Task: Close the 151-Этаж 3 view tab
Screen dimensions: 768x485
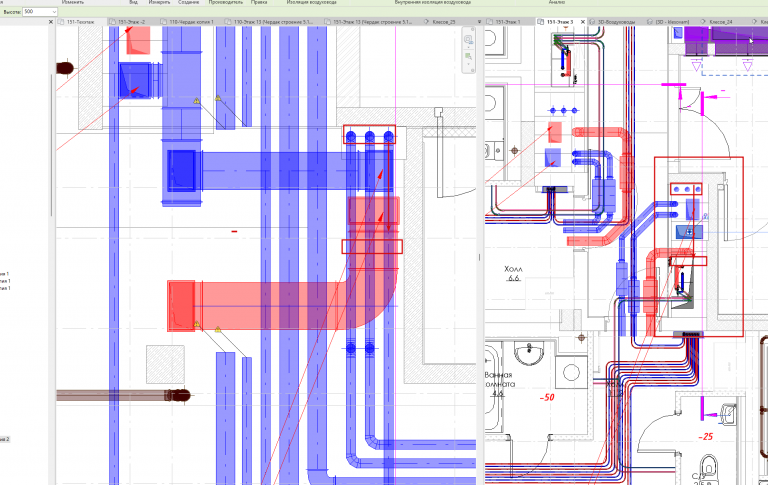Action: coord(582,22)
